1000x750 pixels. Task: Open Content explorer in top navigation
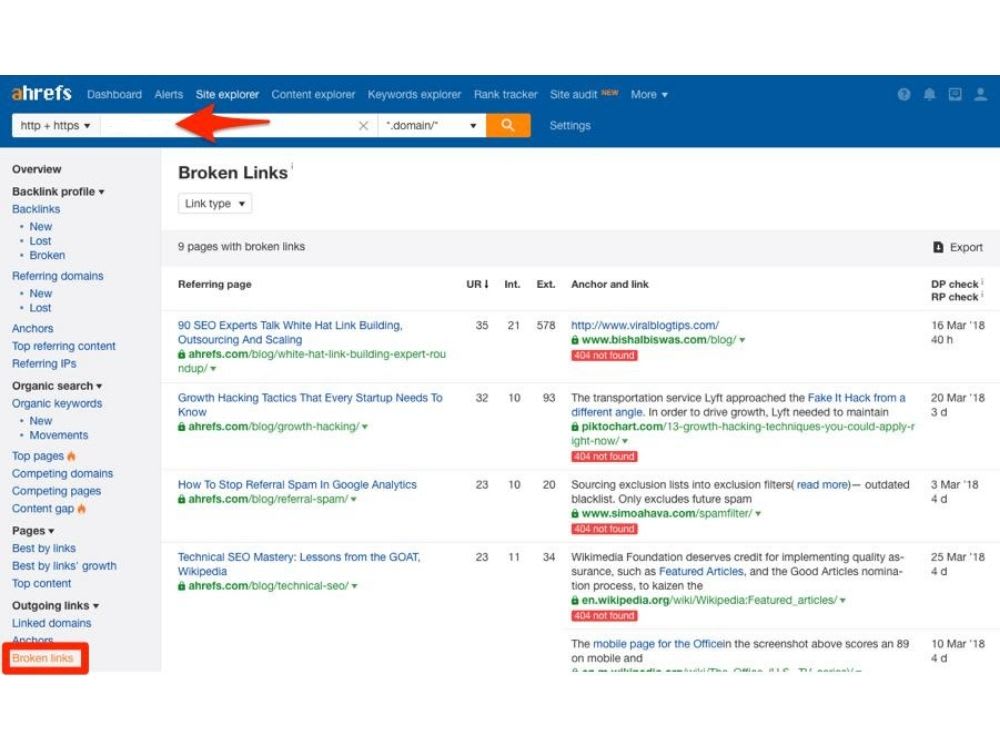coord(313,94)
